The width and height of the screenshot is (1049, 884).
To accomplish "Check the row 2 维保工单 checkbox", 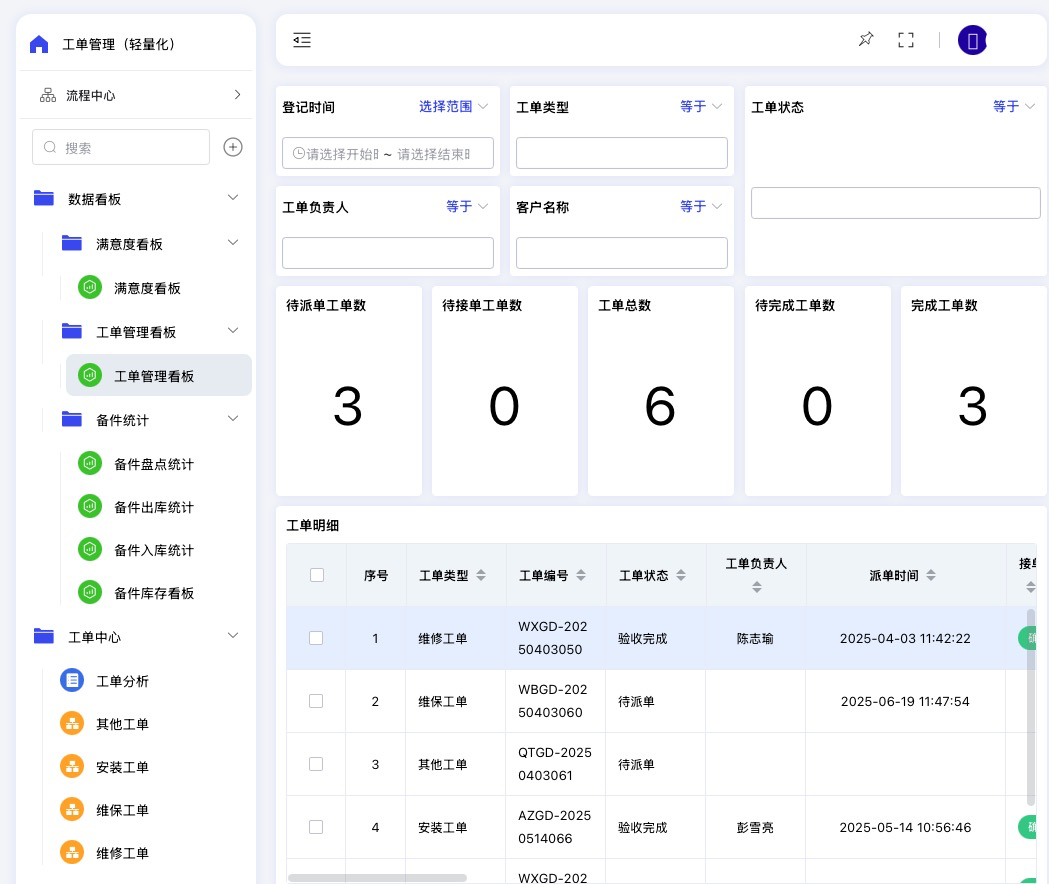I will tap(316, 701).
